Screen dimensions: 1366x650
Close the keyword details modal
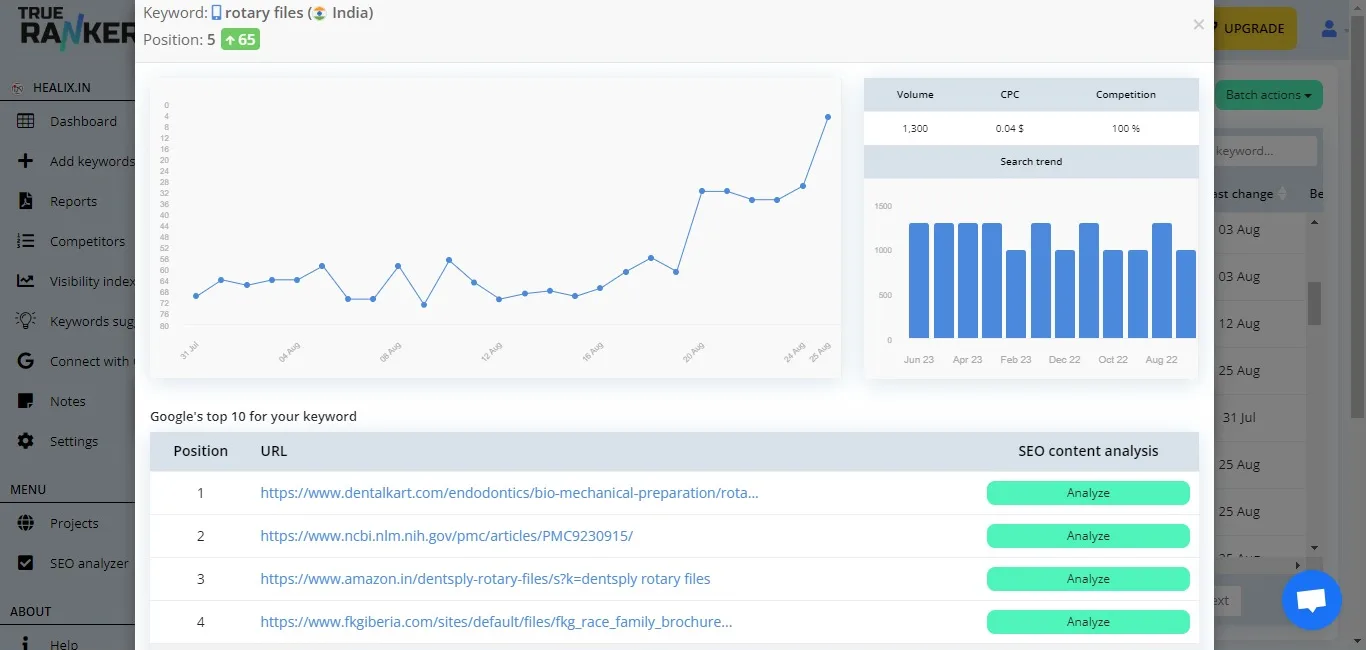[x=1198, y=25]
